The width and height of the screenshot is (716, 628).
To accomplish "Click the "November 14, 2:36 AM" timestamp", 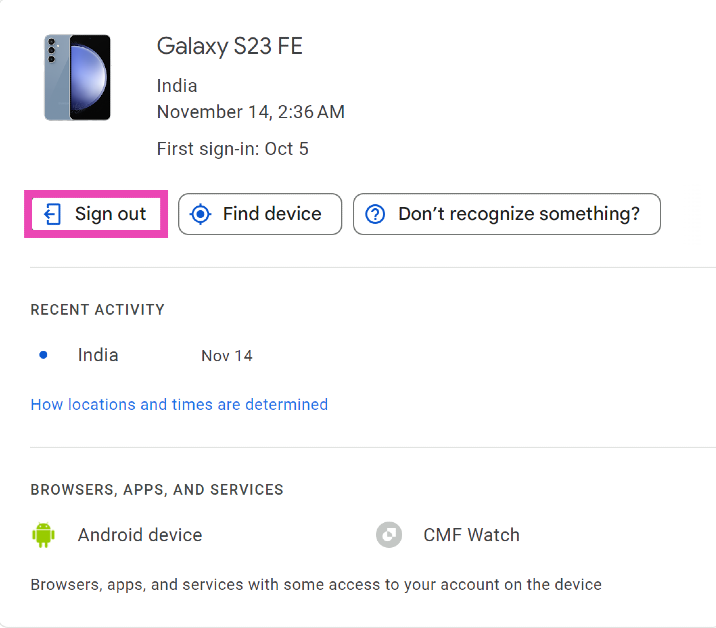I will (x=251, y=112).
